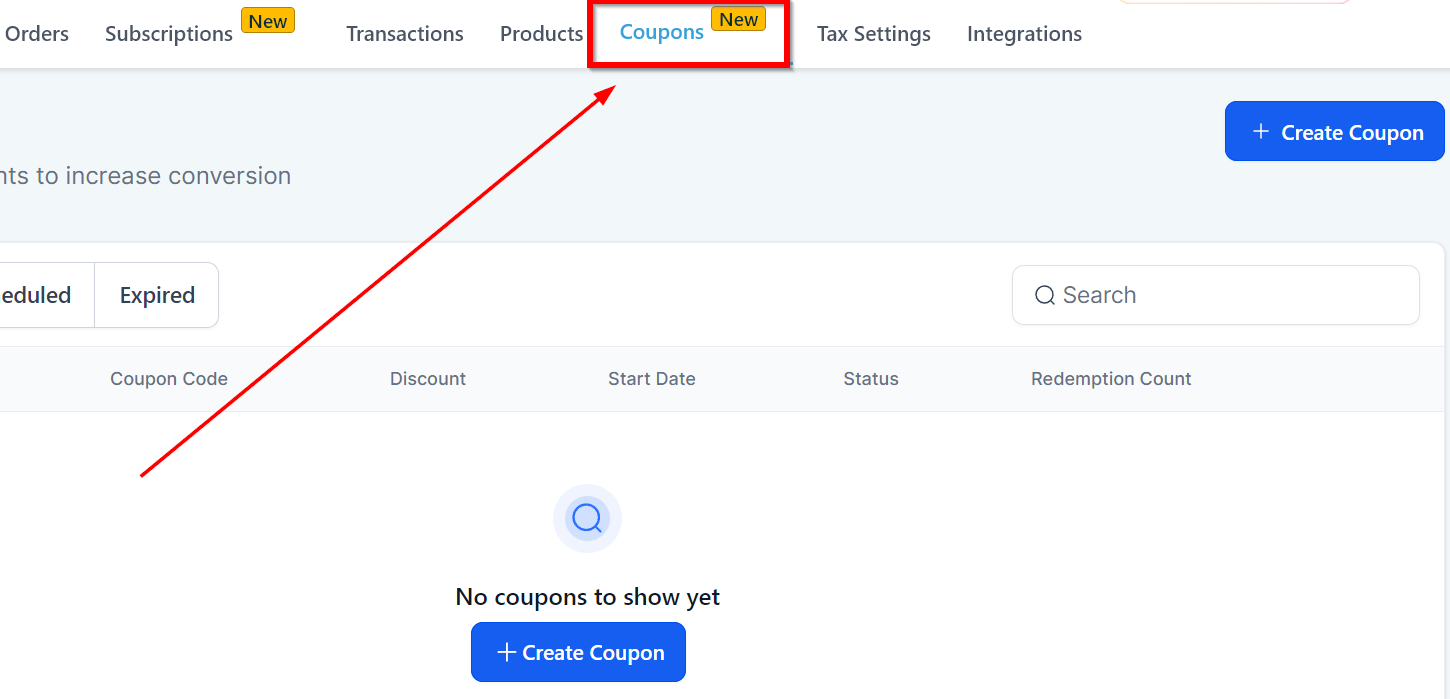Click the Coupon Code column header
Screen dimensions: 1450x699
169,379
